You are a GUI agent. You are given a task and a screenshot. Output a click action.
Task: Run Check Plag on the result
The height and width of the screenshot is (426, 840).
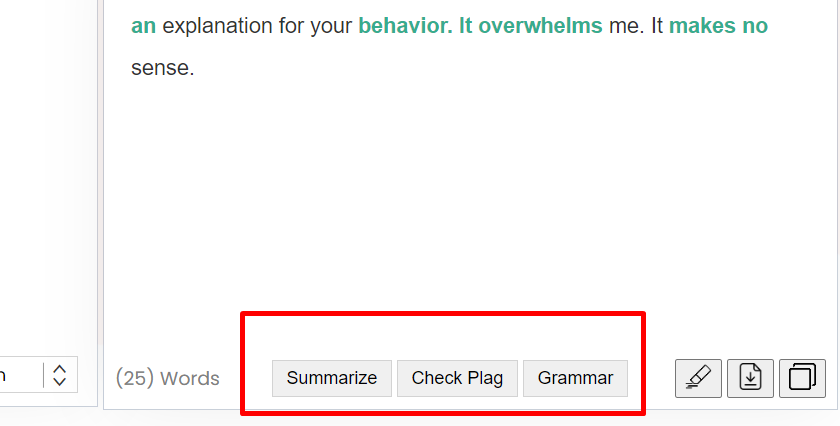coord(457,378)
